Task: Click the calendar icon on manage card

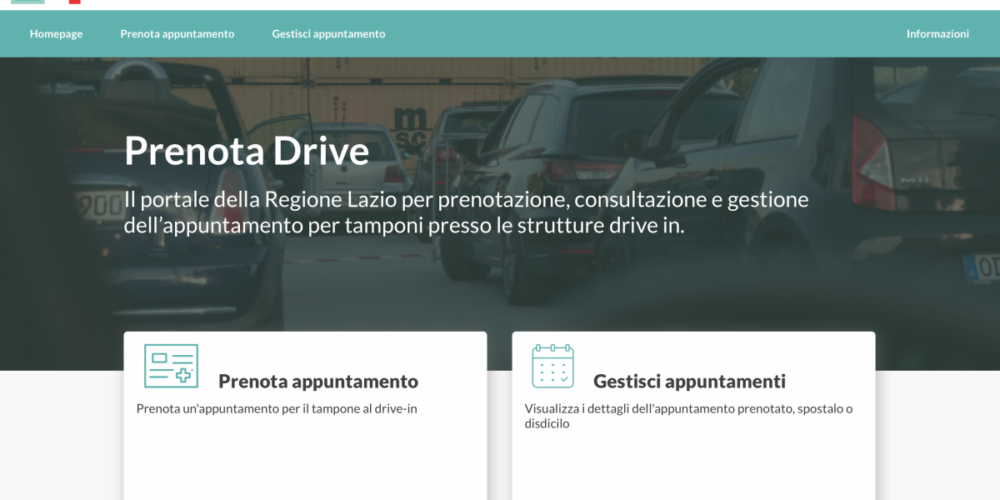Action: [553, 366]
